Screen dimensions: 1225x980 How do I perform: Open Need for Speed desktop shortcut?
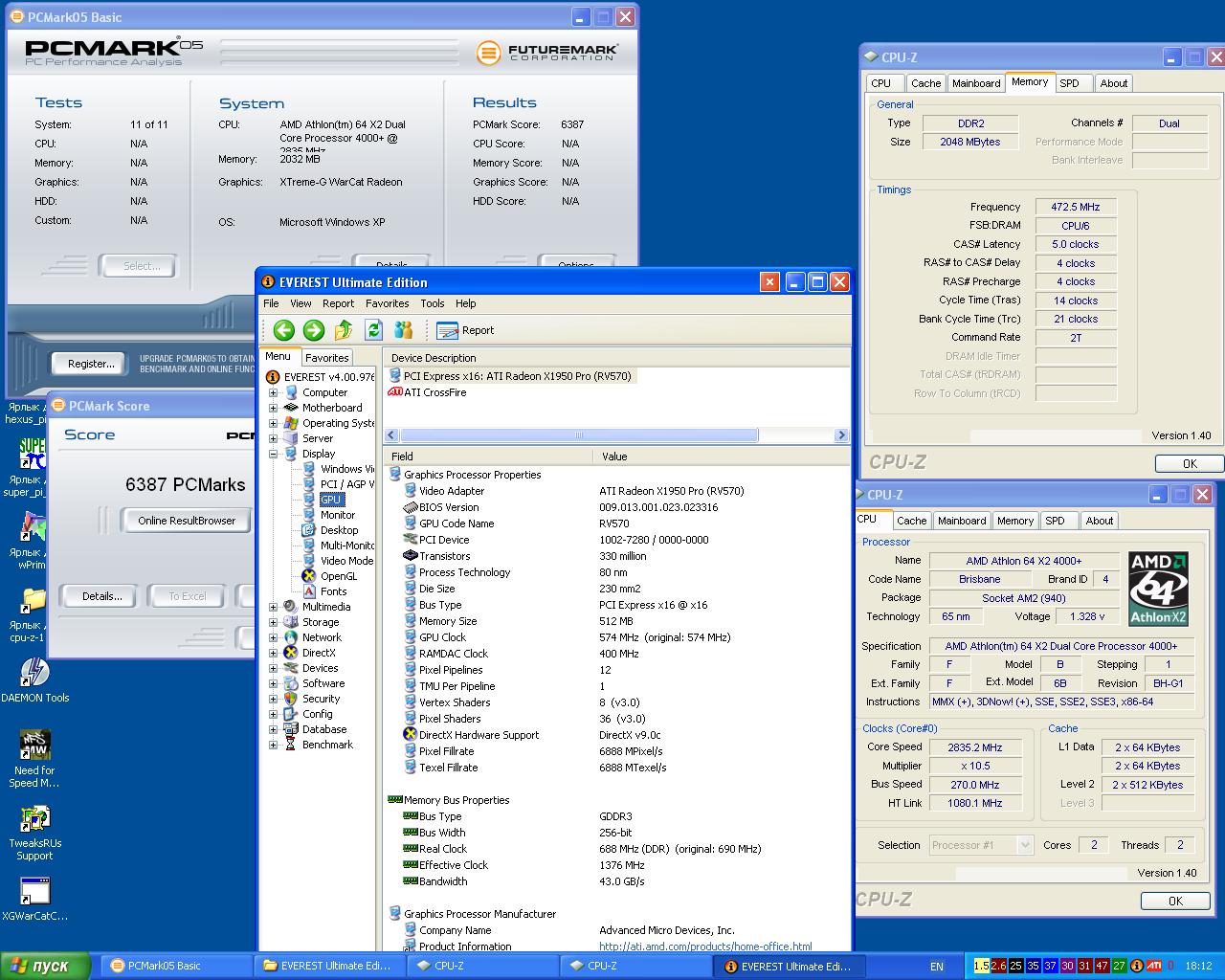[34, 758]
